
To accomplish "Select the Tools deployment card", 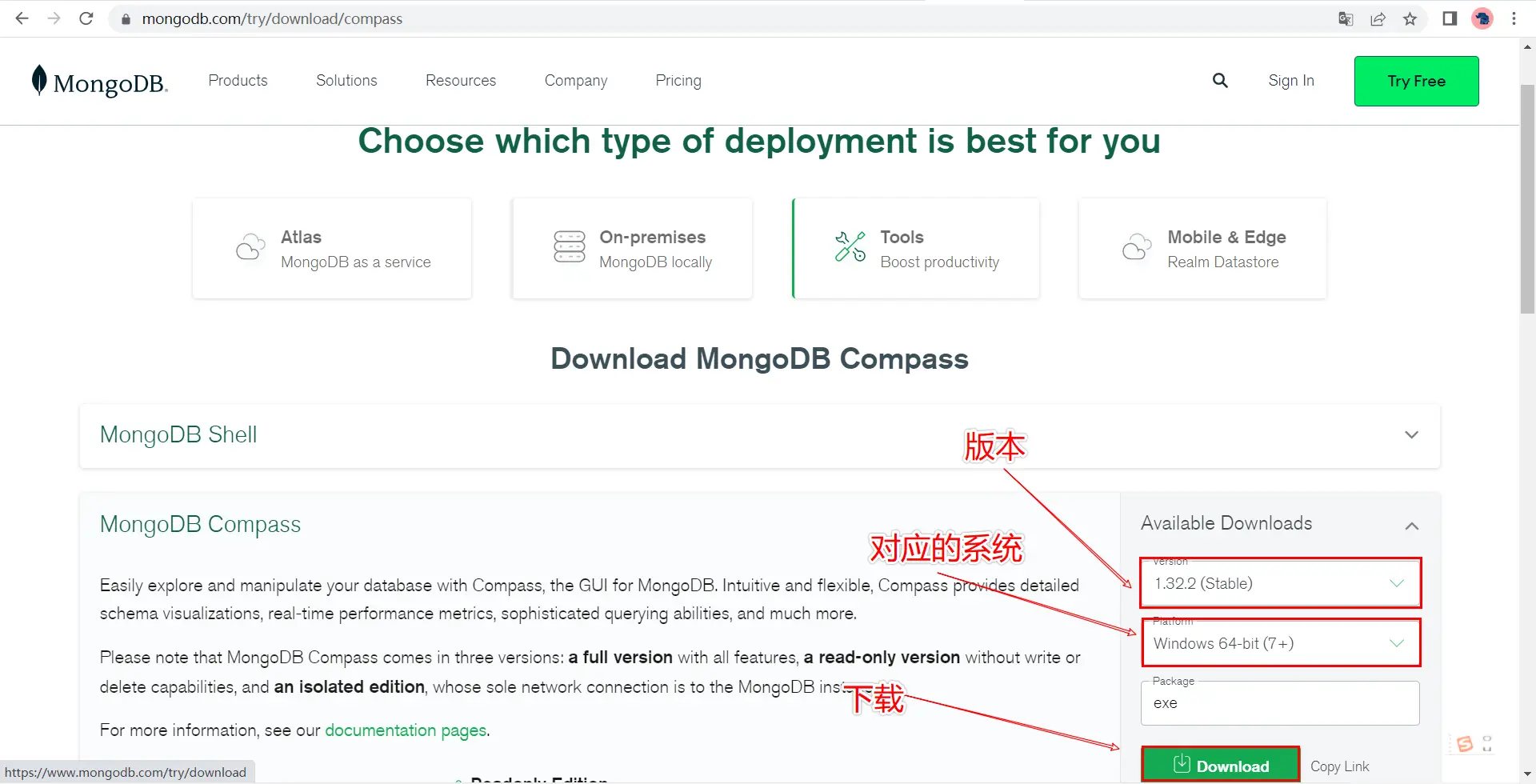I will [x=915, y=248].
